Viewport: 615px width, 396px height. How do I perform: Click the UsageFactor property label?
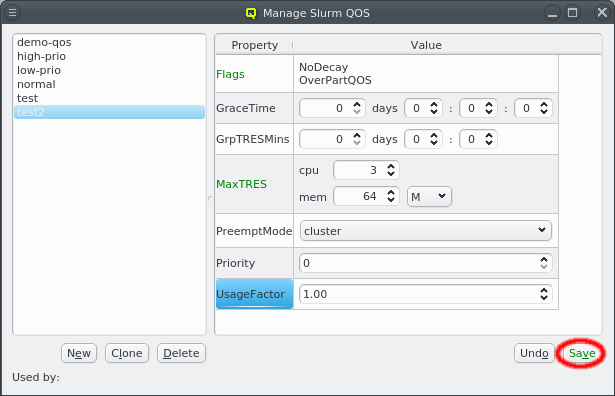pos(254,294)
